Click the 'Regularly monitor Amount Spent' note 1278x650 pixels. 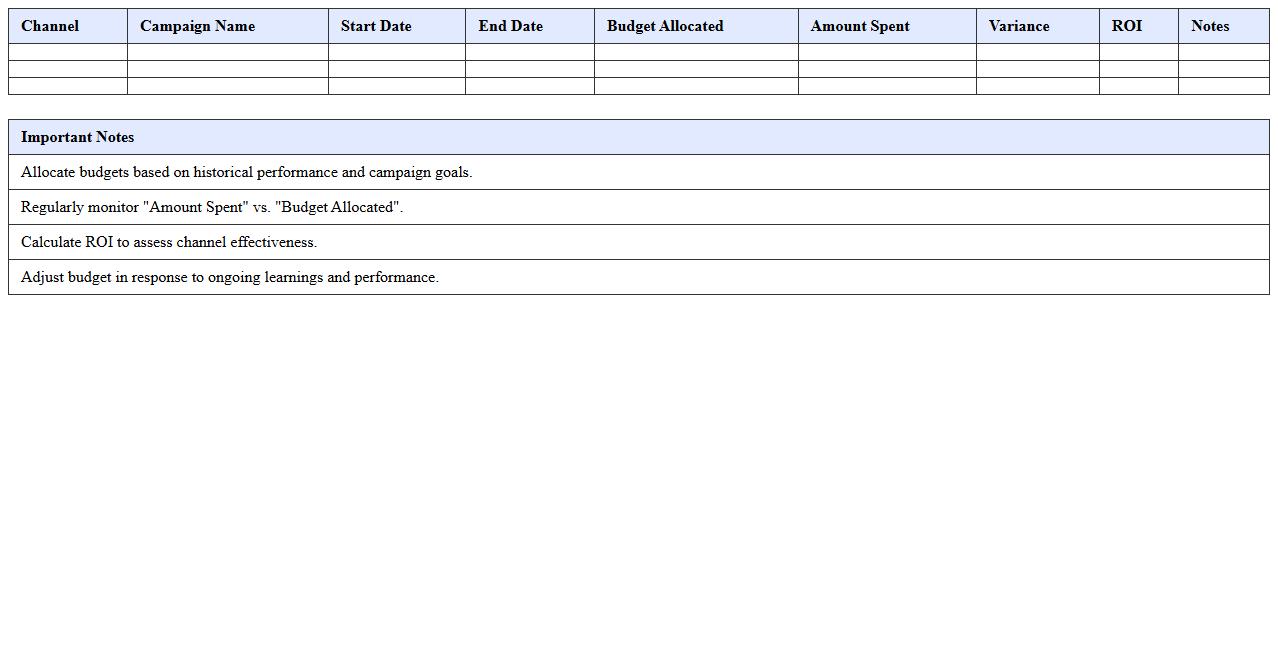click(212, 207)
